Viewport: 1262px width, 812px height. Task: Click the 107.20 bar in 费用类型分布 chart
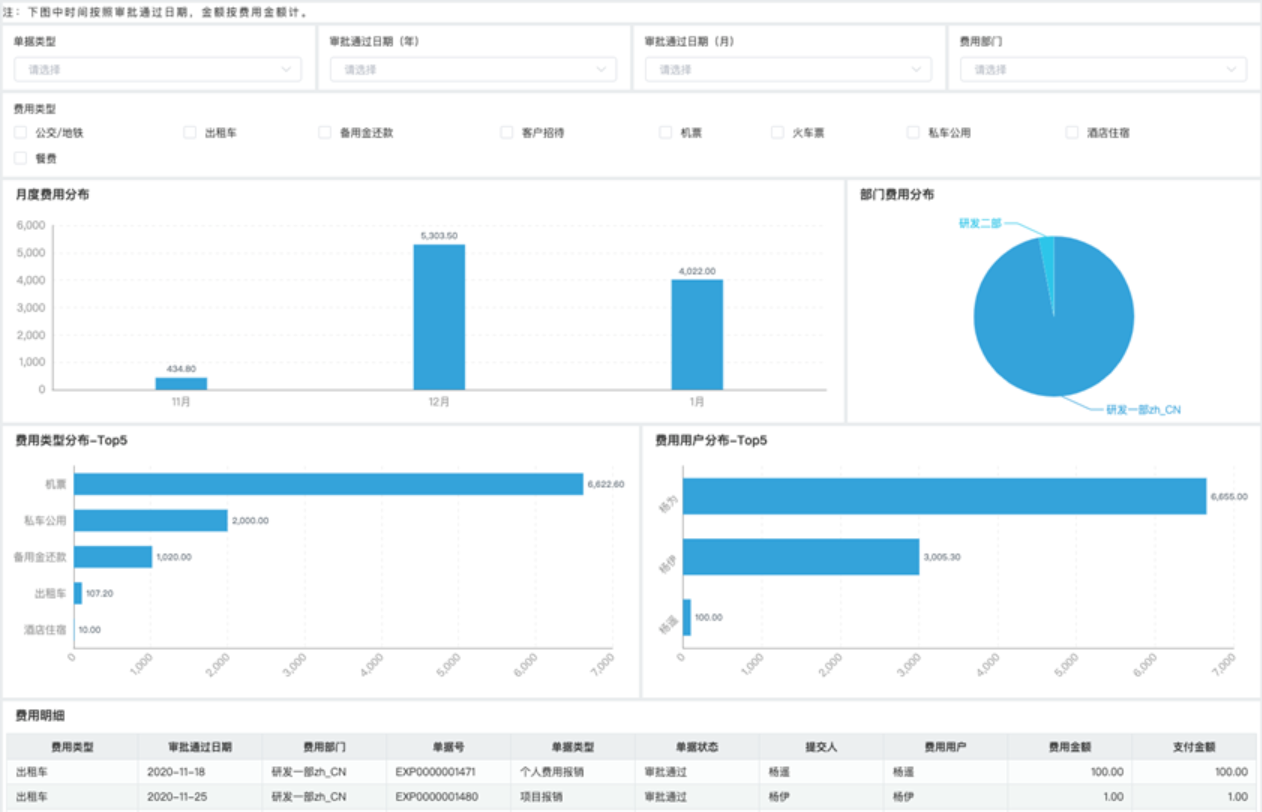78,593
